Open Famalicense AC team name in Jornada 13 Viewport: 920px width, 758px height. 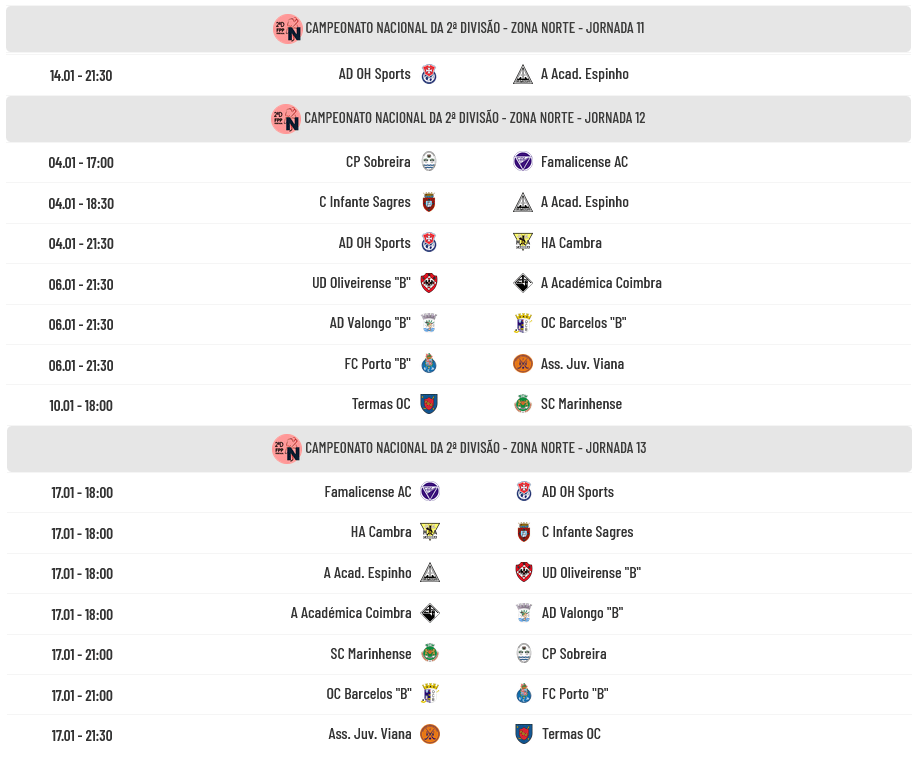367,492
